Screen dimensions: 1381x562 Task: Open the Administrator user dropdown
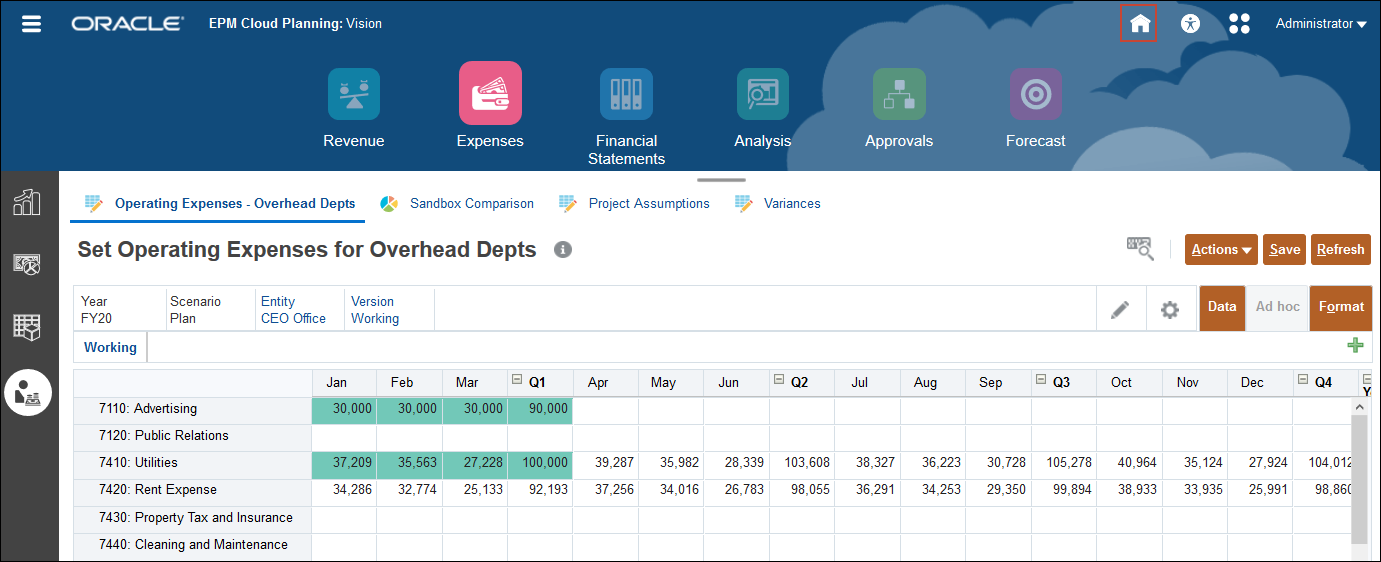[1320, 24]
